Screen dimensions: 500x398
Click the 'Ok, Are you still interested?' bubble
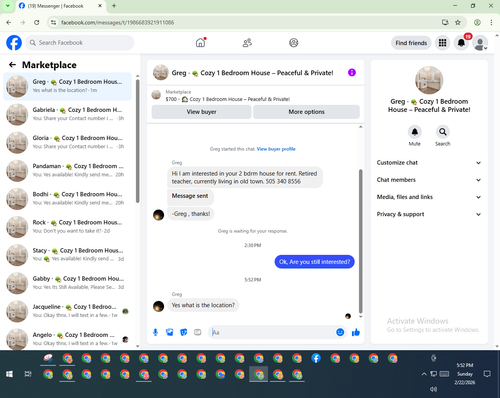(x=314, y=262)
